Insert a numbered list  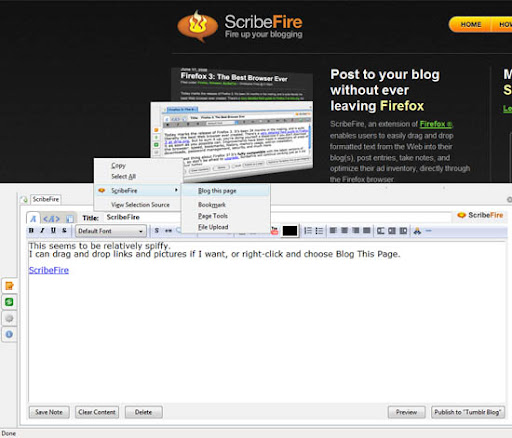coord(308,231)
